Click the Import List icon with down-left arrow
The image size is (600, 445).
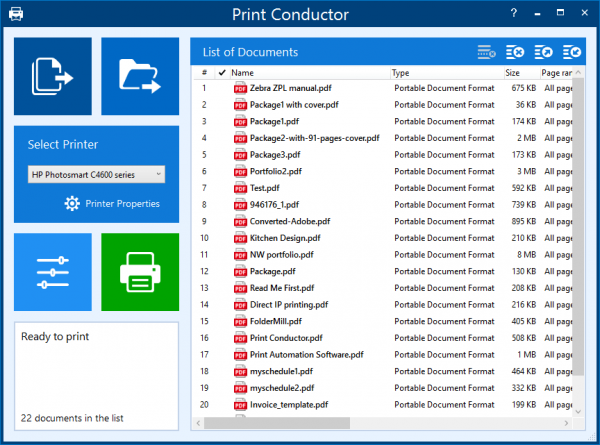573,52
